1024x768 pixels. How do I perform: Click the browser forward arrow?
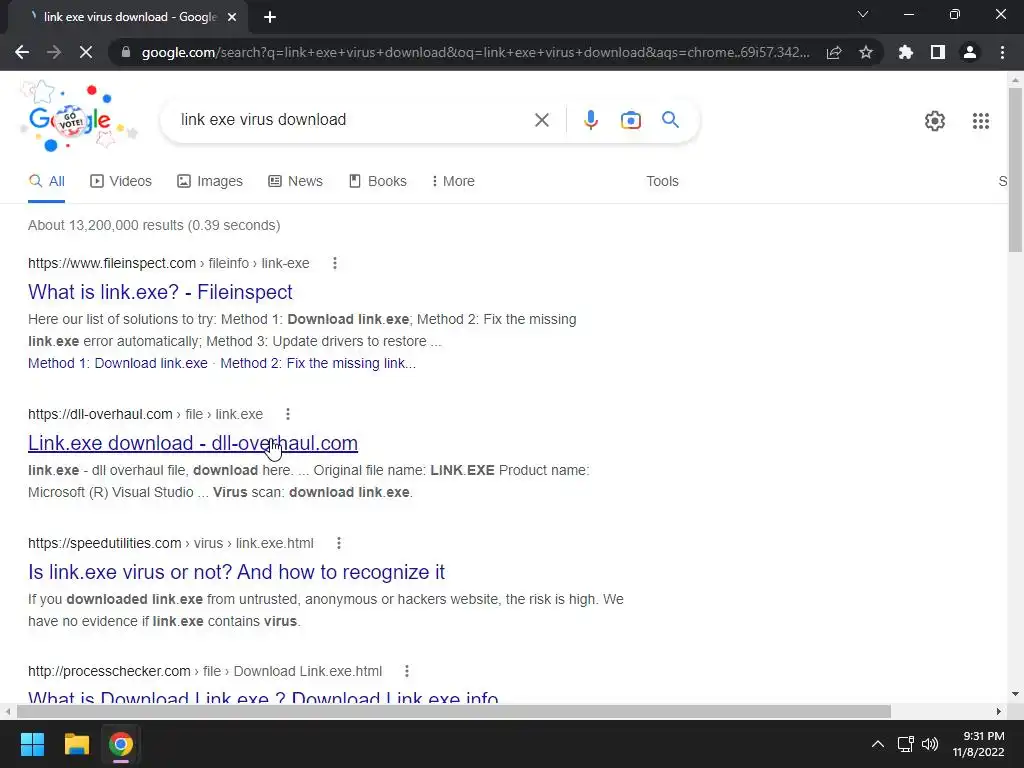[54, 52]
